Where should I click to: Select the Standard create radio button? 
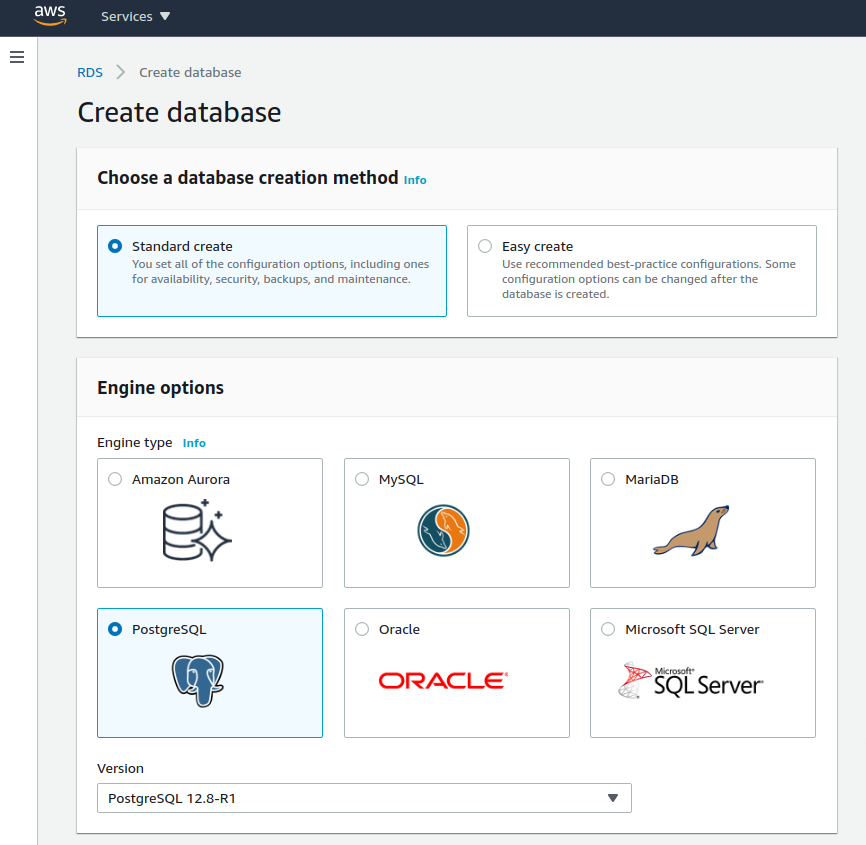pos(115,246)
